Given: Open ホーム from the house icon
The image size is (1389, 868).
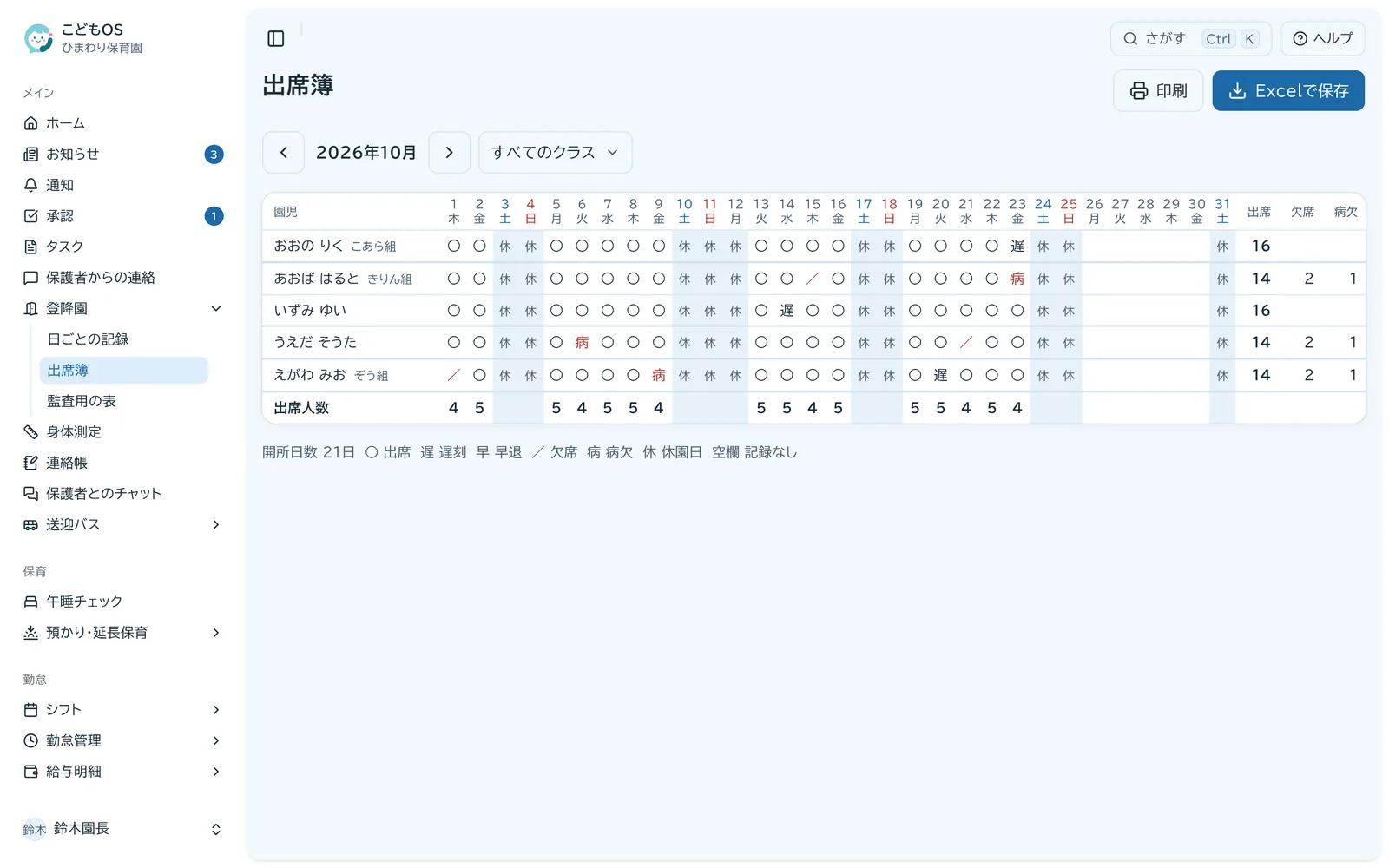Looking at the screenshot, I should 31,123.
